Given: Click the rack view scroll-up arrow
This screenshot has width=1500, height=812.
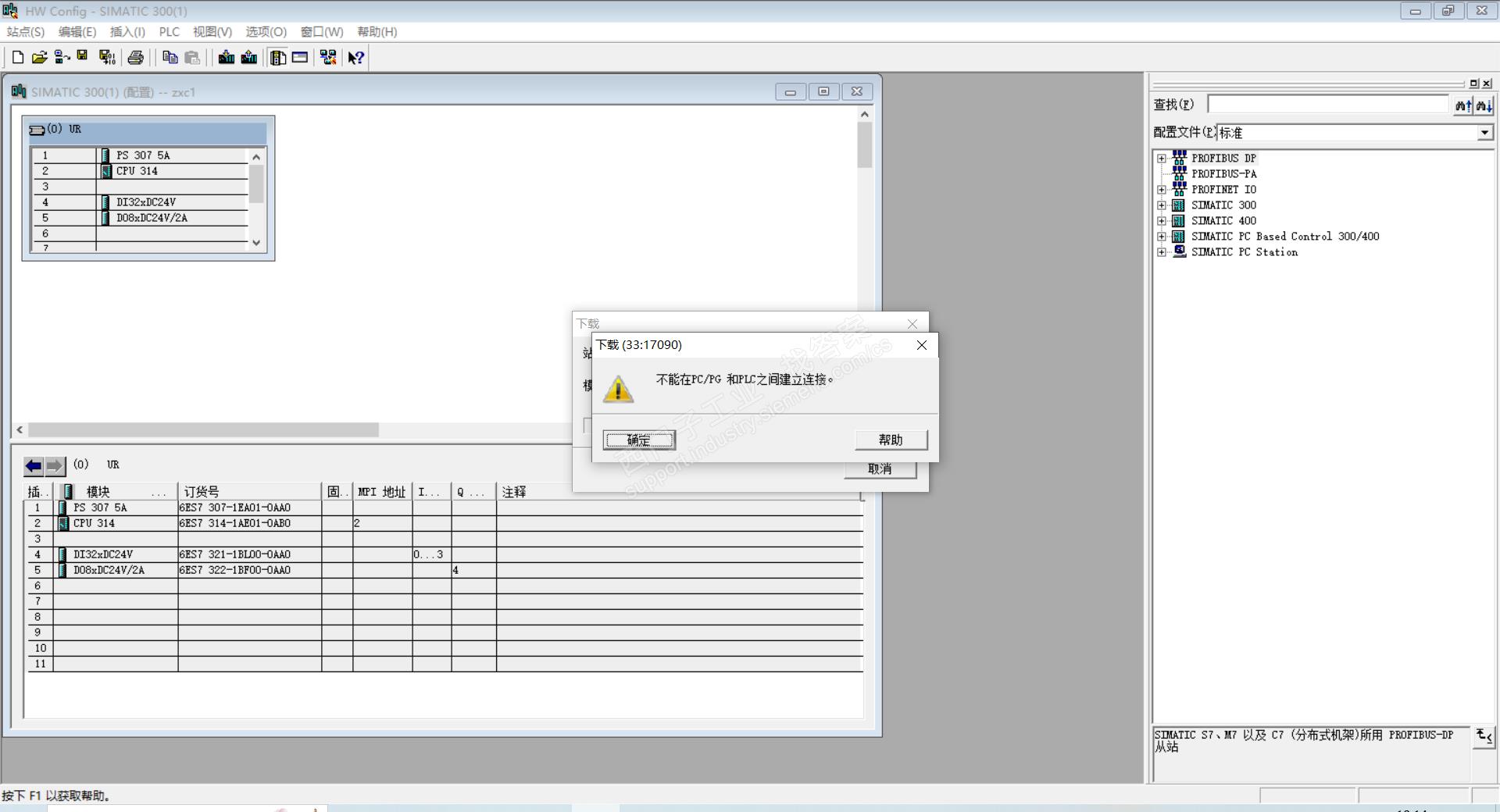Looking at the screenshot, I should click(x=256, y=157).
